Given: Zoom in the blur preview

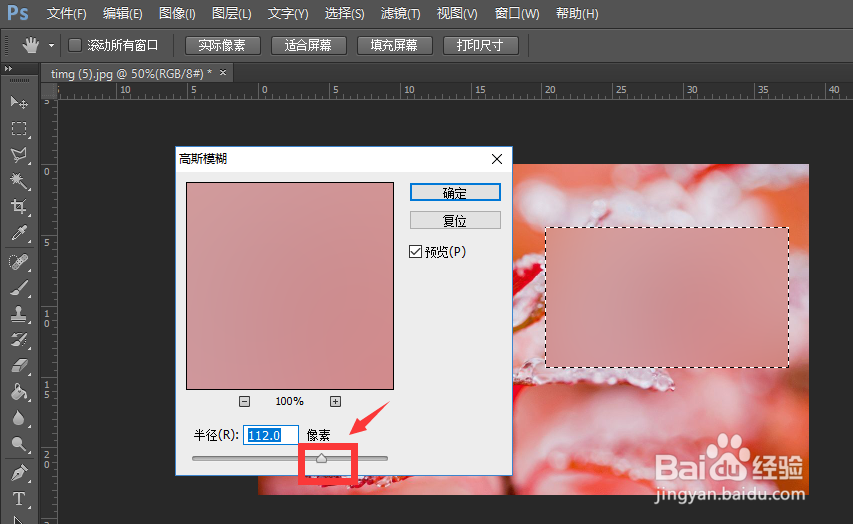Looking at the screenshot, I should [335, 402].
